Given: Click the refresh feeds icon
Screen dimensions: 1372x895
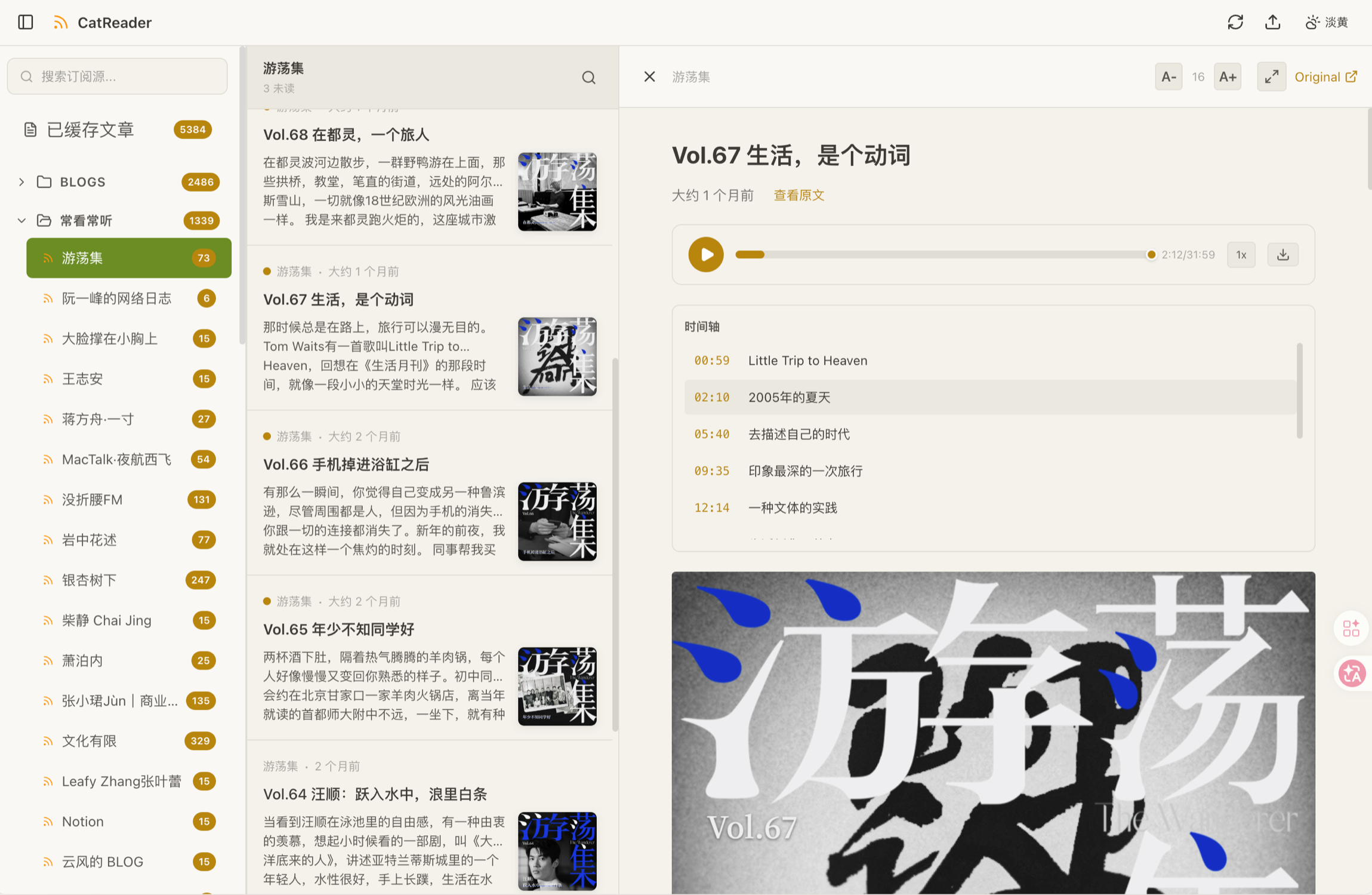Looking at the screenshot, I should point(1235,22).
